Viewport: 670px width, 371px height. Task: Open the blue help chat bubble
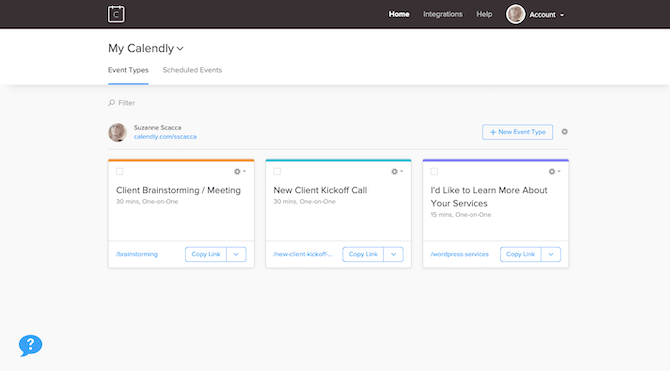[30, 345]
